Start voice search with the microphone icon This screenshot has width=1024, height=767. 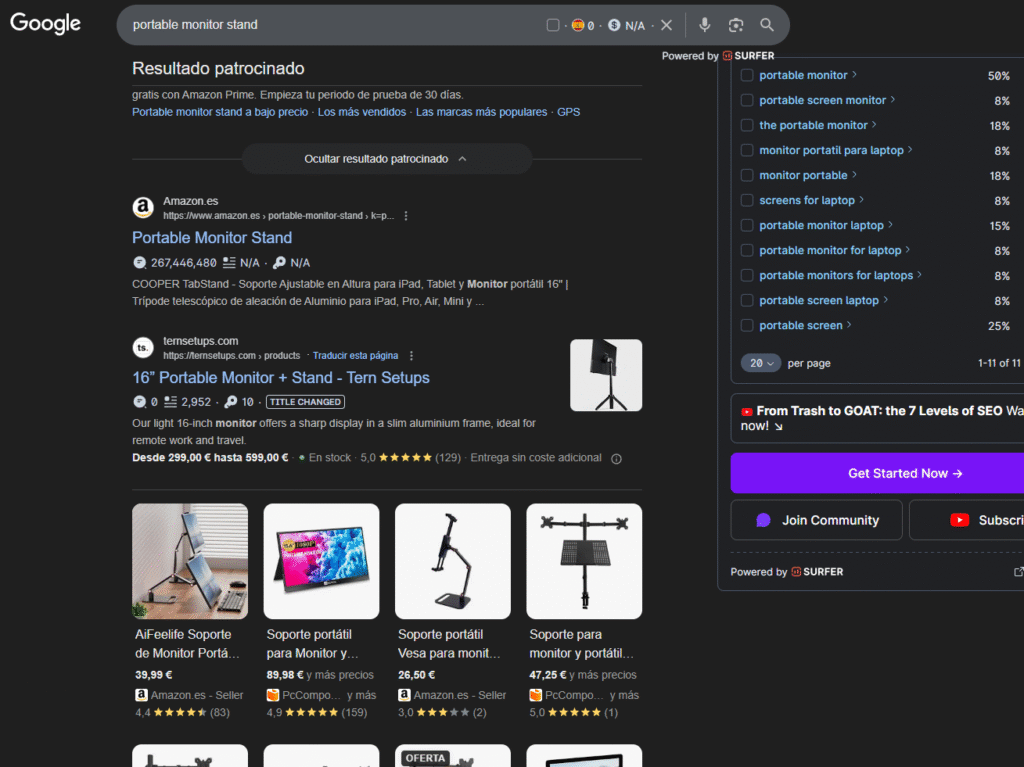(x=705, y=25)
